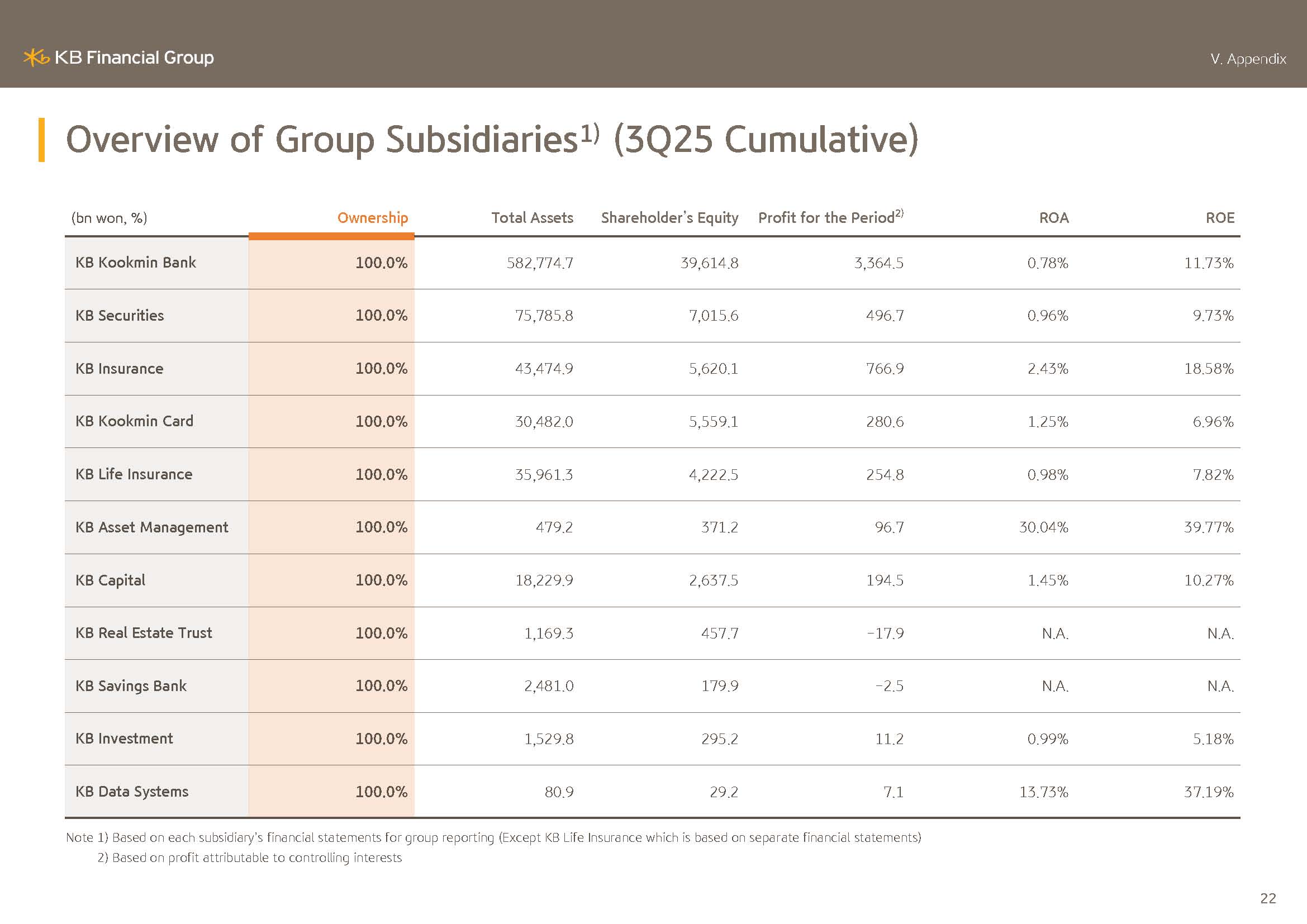The image size is (1307, 924).
Task: Click the Total Assets column header
Action: [531, 218]
